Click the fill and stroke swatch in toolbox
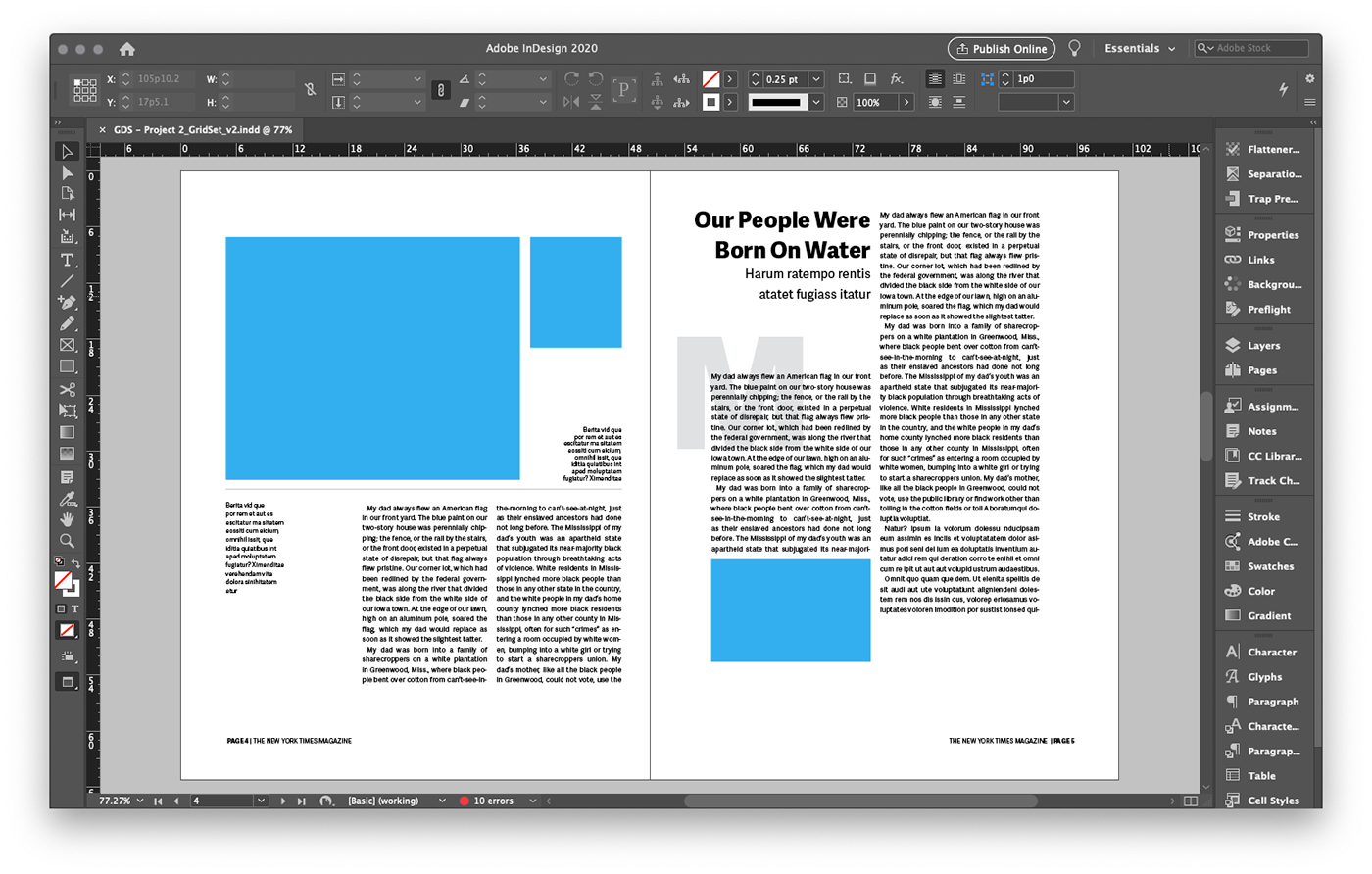The height and width of the screenshot is (874, 1372). pyautogui.click(x=66, y=582)
